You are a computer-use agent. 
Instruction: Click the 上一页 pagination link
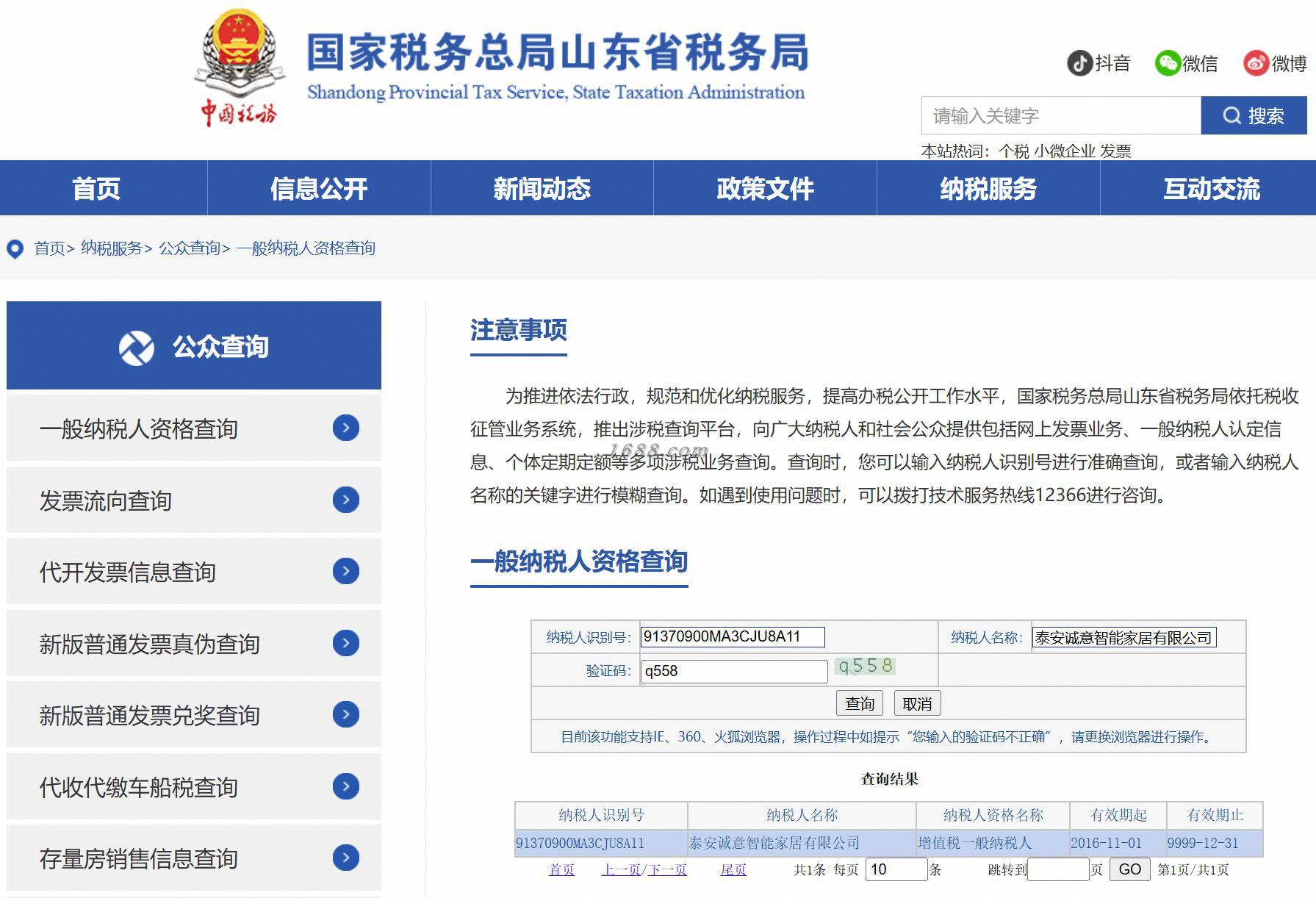621,870
